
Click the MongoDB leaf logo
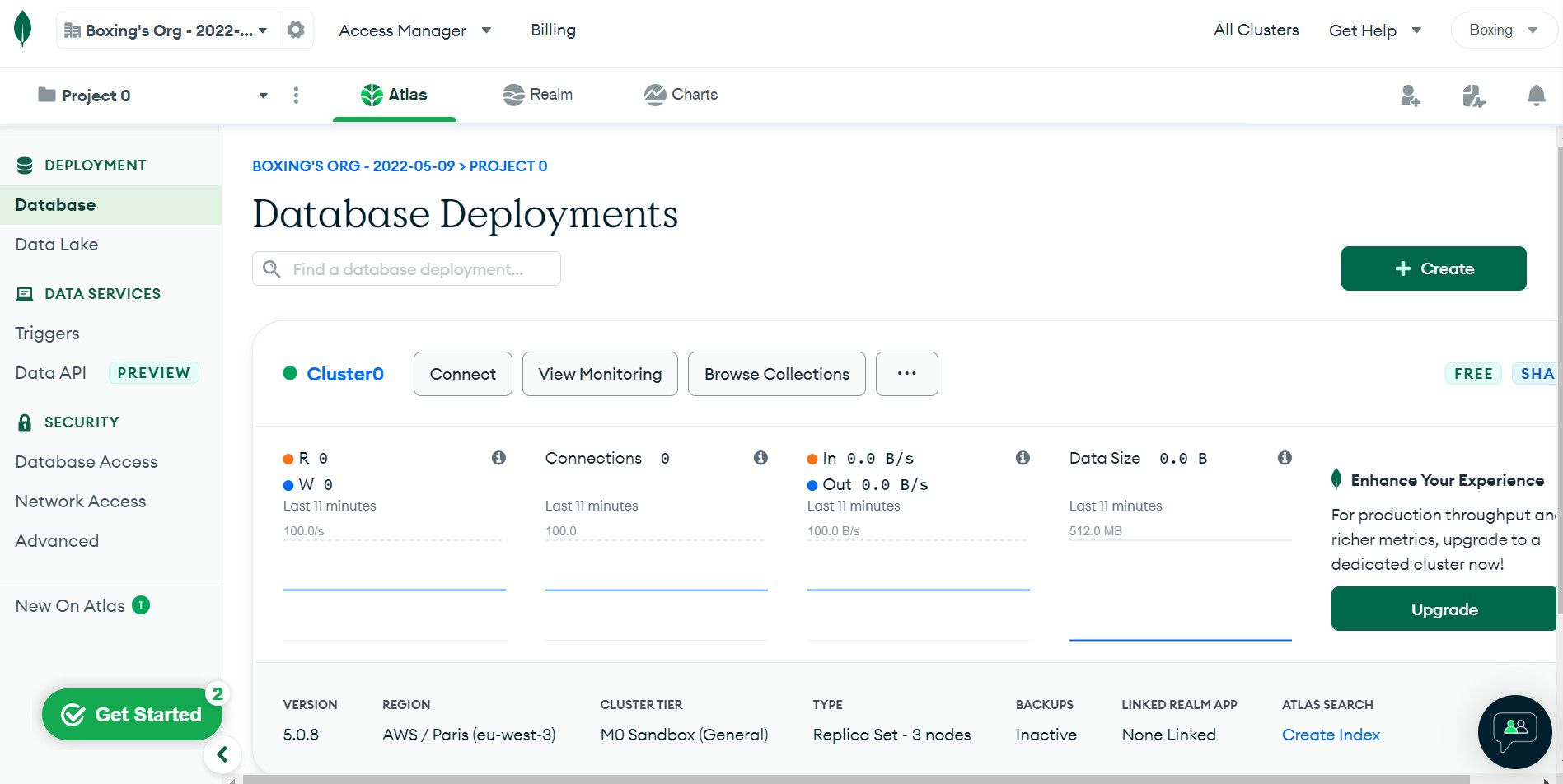[x=22, y=30]
